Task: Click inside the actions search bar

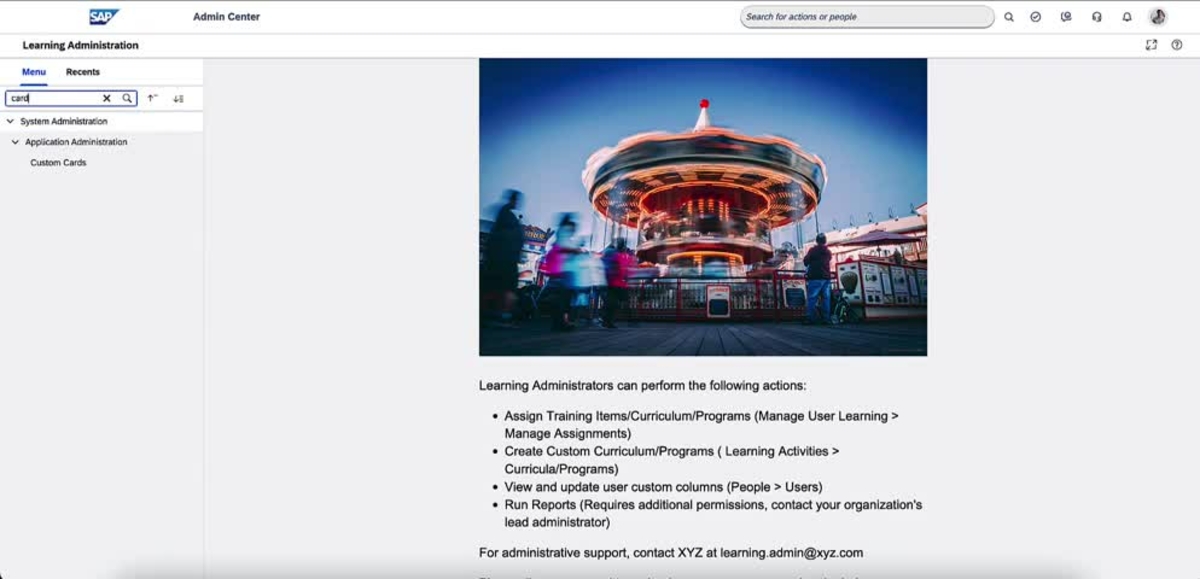Action: pos(865,16)
